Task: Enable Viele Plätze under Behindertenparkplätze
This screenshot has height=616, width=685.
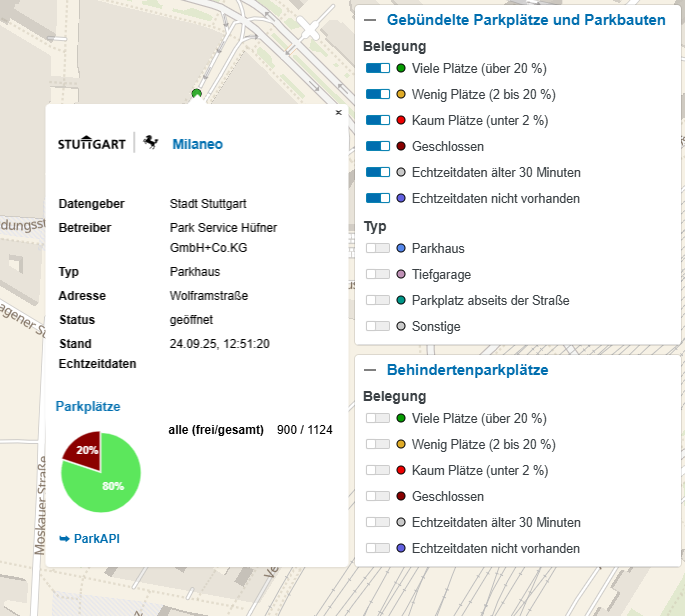Action: (x=378, y=418)
